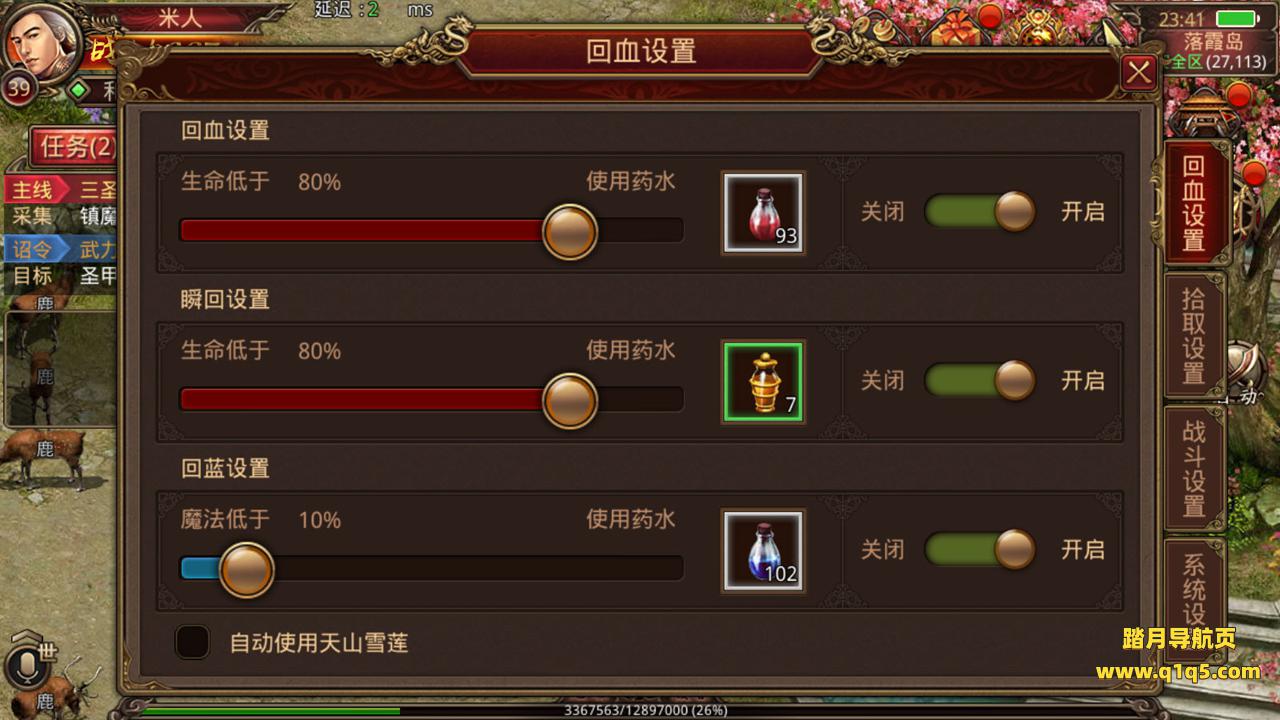The height and width of the screenshot is (720, 1280).
Task: Select the blue mana potion slot
Action: pos(763,550)
